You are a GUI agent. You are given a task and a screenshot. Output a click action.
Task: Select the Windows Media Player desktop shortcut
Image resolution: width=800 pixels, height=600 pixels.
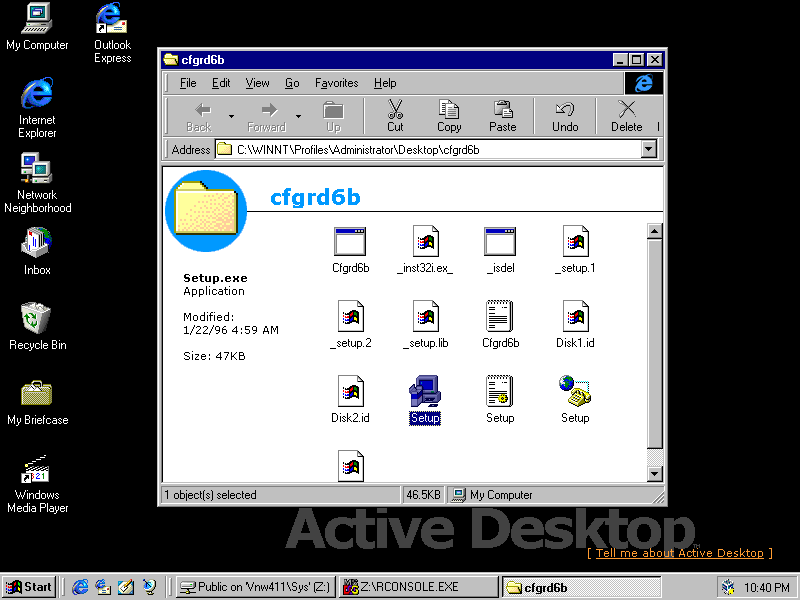tap(37, 484)
